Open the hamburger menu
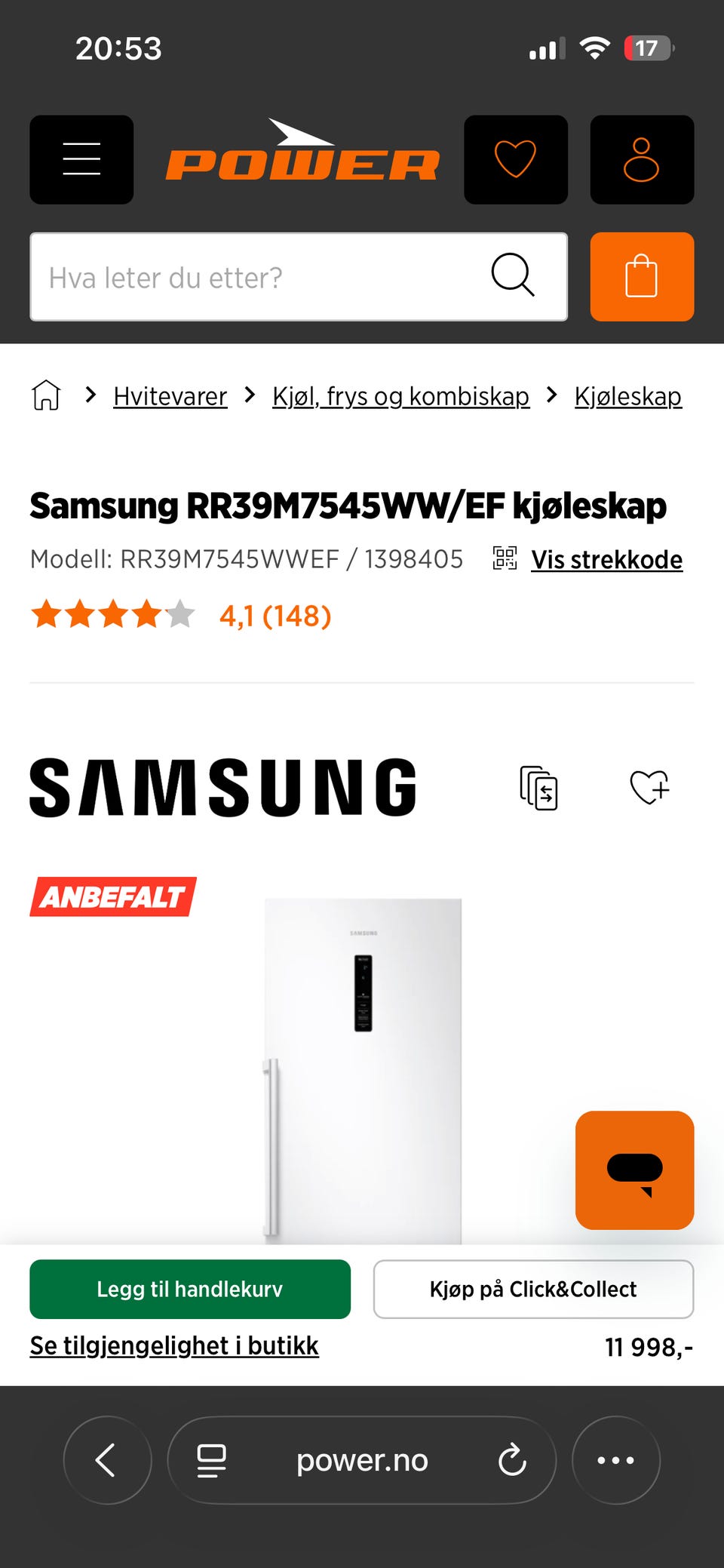The height and width of the screenshot is (1568, 724). (81, 159)
